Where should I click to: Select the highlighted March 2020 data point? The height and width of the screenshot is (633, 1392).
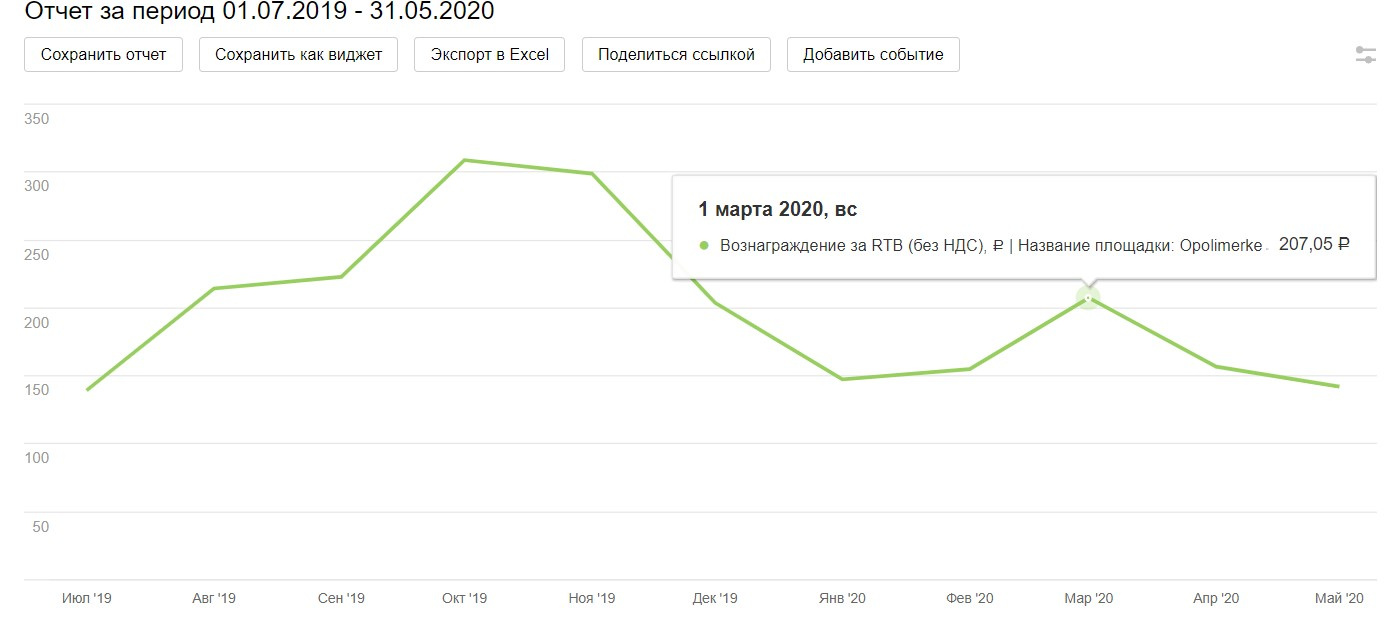(1088, 297)
